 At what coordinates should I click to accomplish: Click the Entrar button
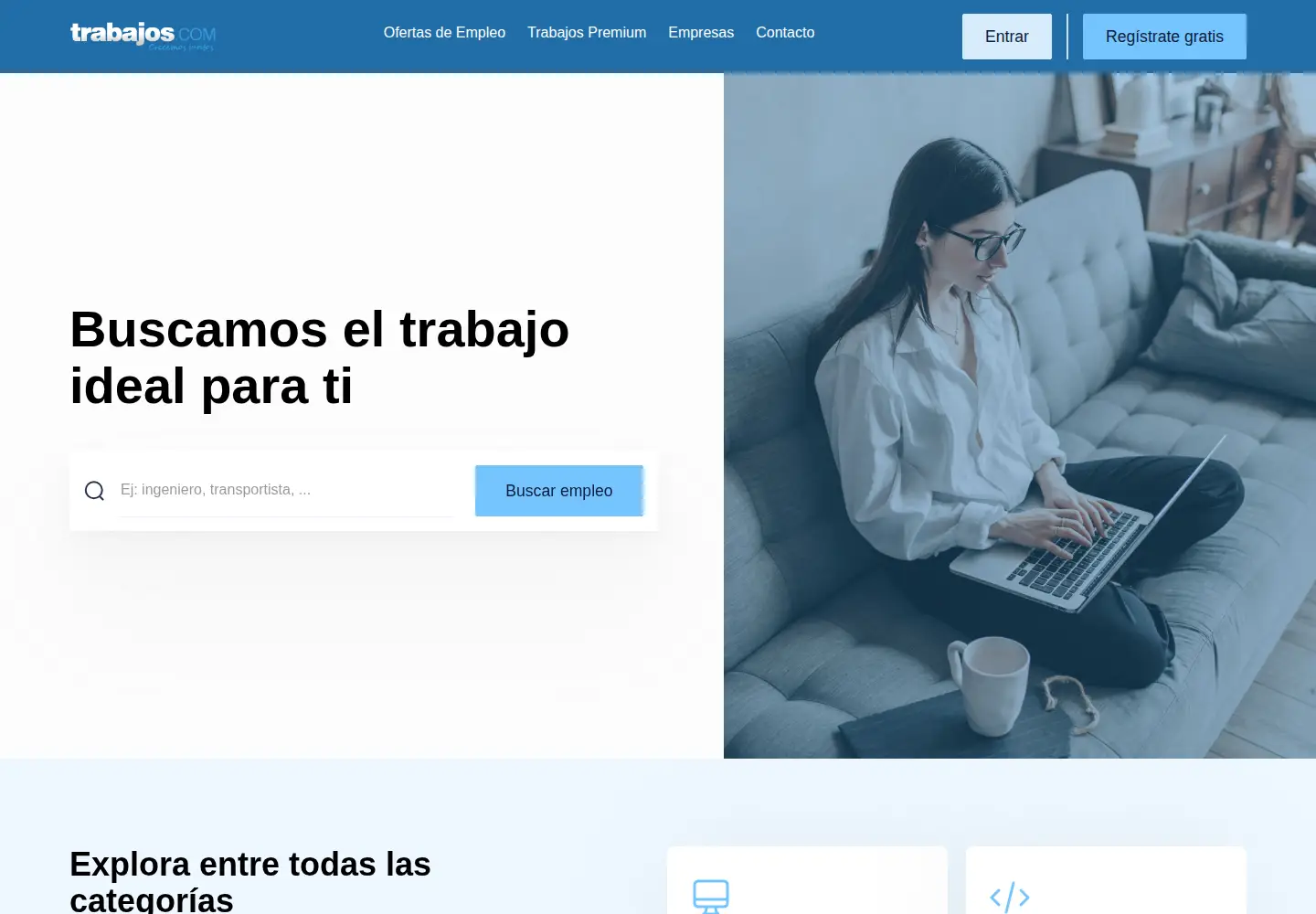coord(1007,37)
